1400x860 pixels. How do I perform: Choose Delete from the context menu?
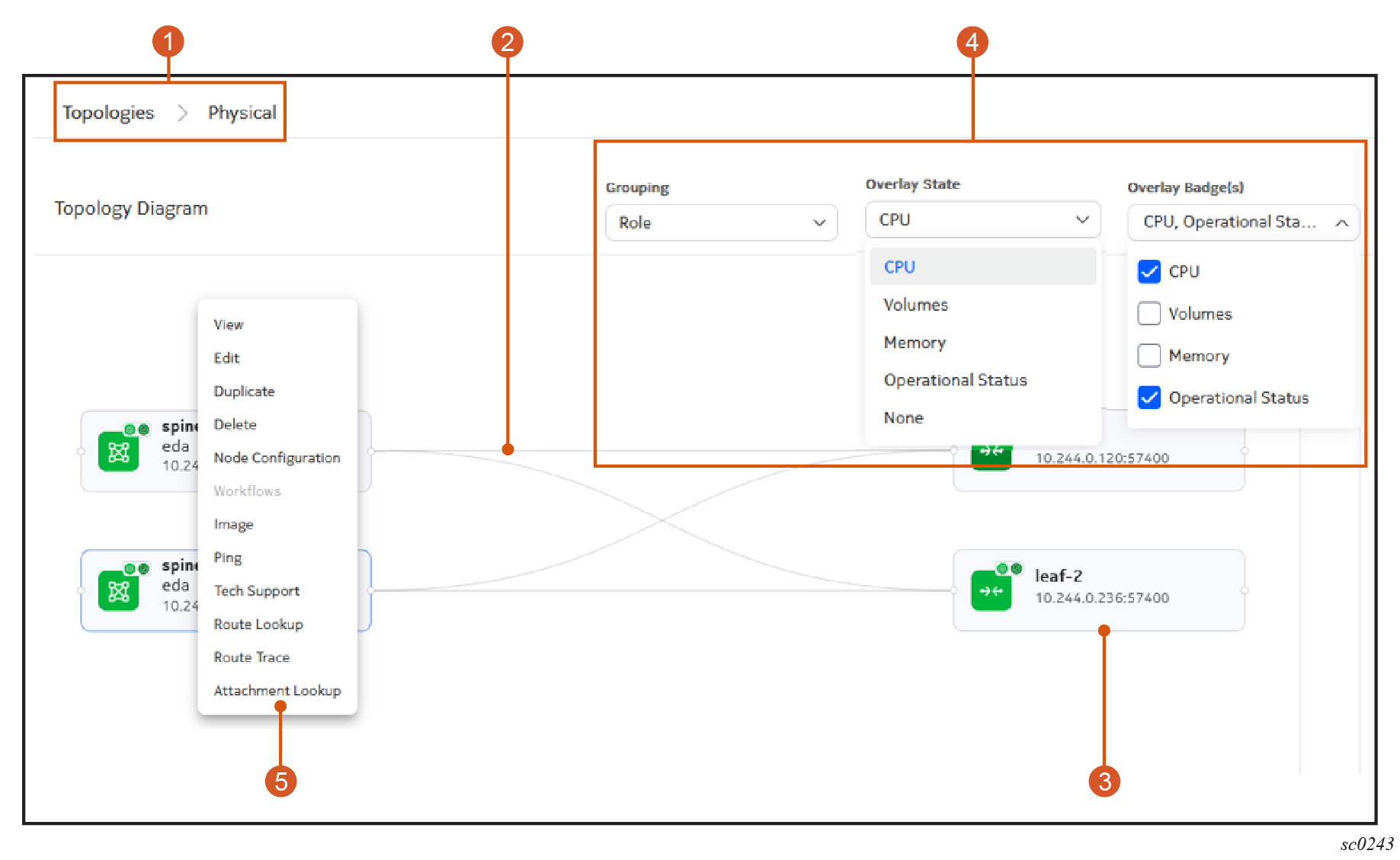coord(277,424)
